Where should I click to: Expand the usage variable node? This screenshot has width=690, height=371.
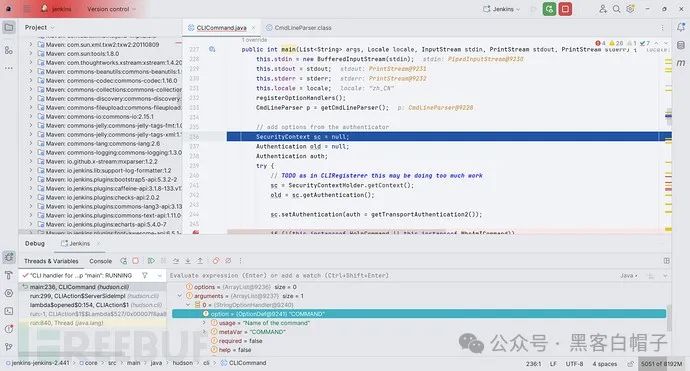tap(204, 323)
